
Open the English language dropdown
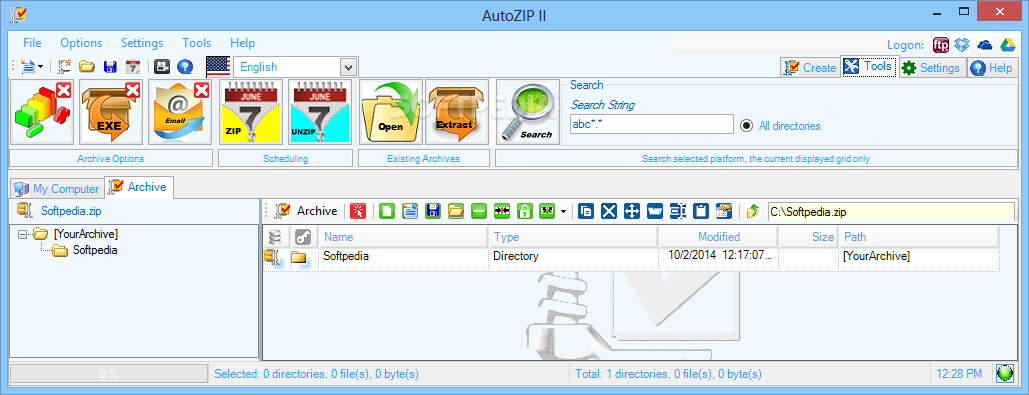349,67
